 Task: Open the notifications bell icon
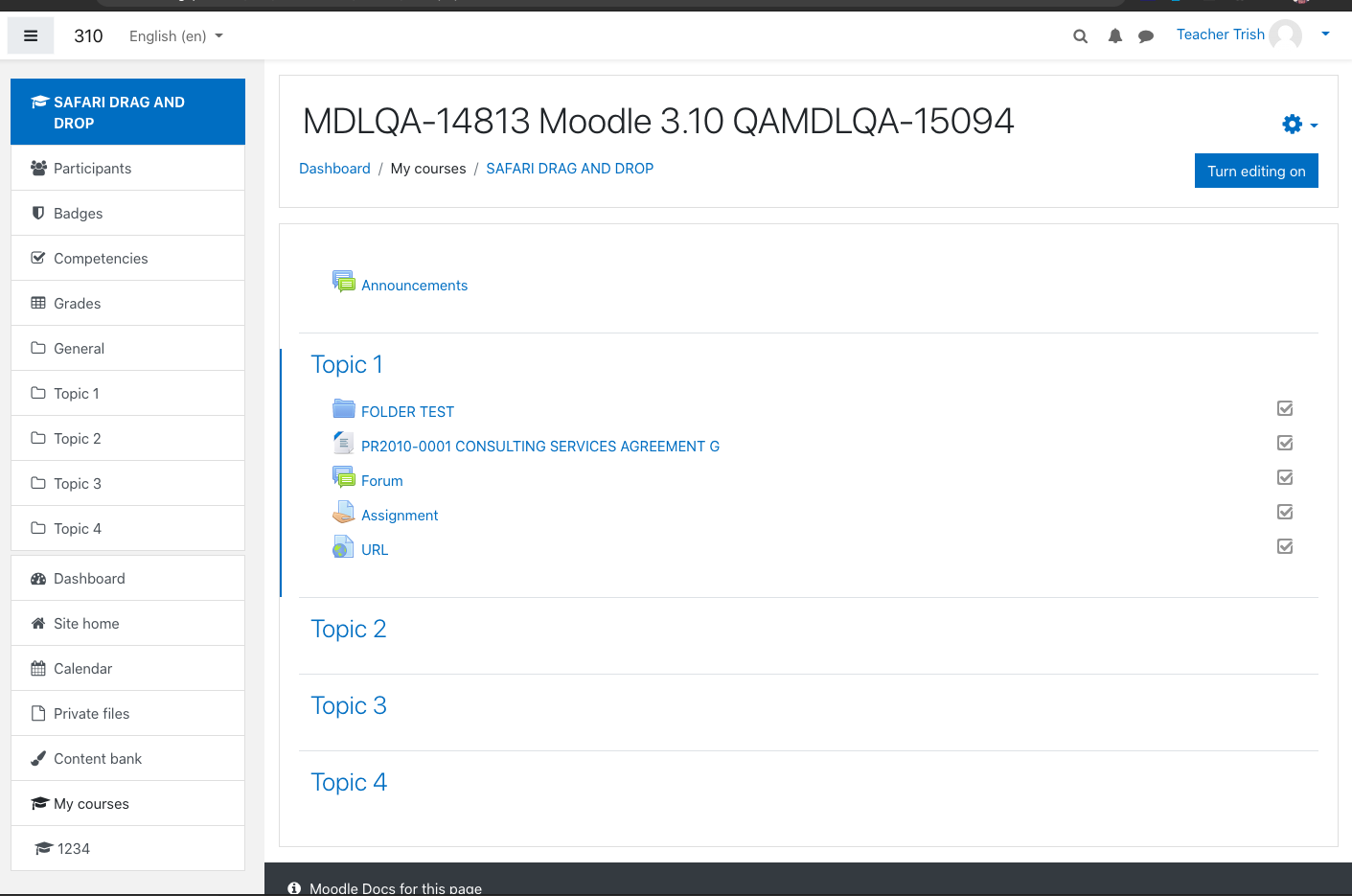click(1115, 36)
